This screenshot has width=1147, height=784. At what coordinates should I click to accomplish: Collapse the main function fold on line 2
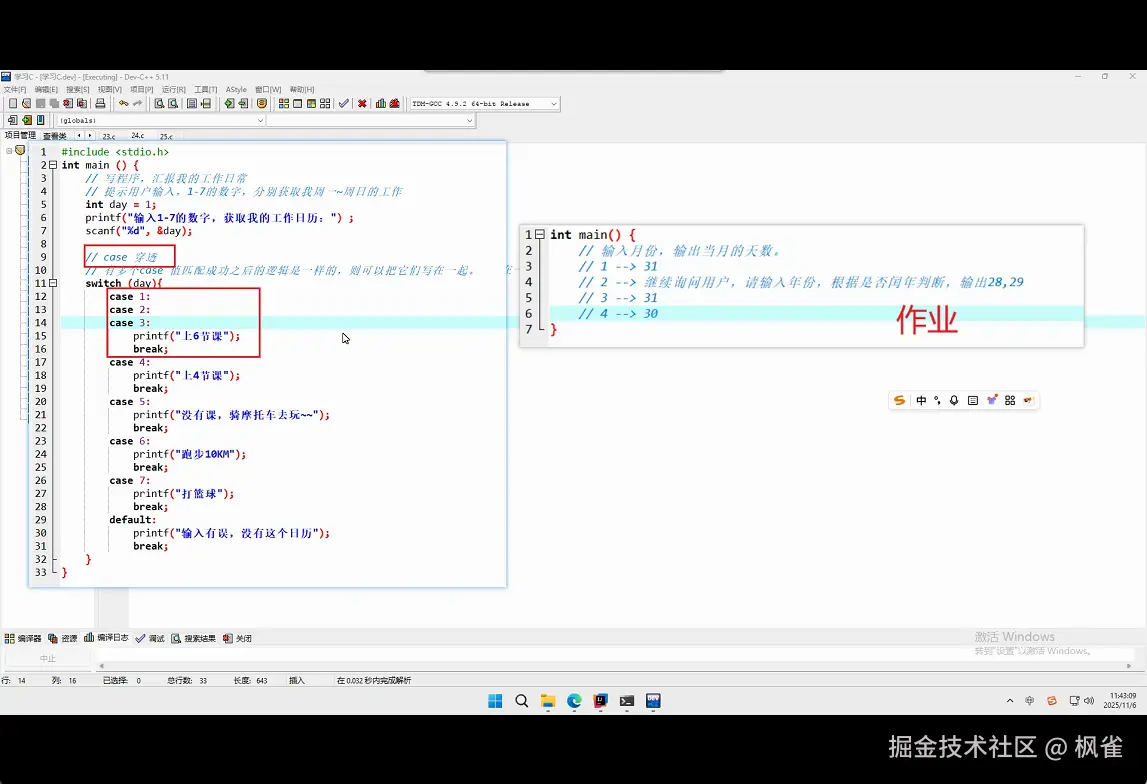pos(53,165)
